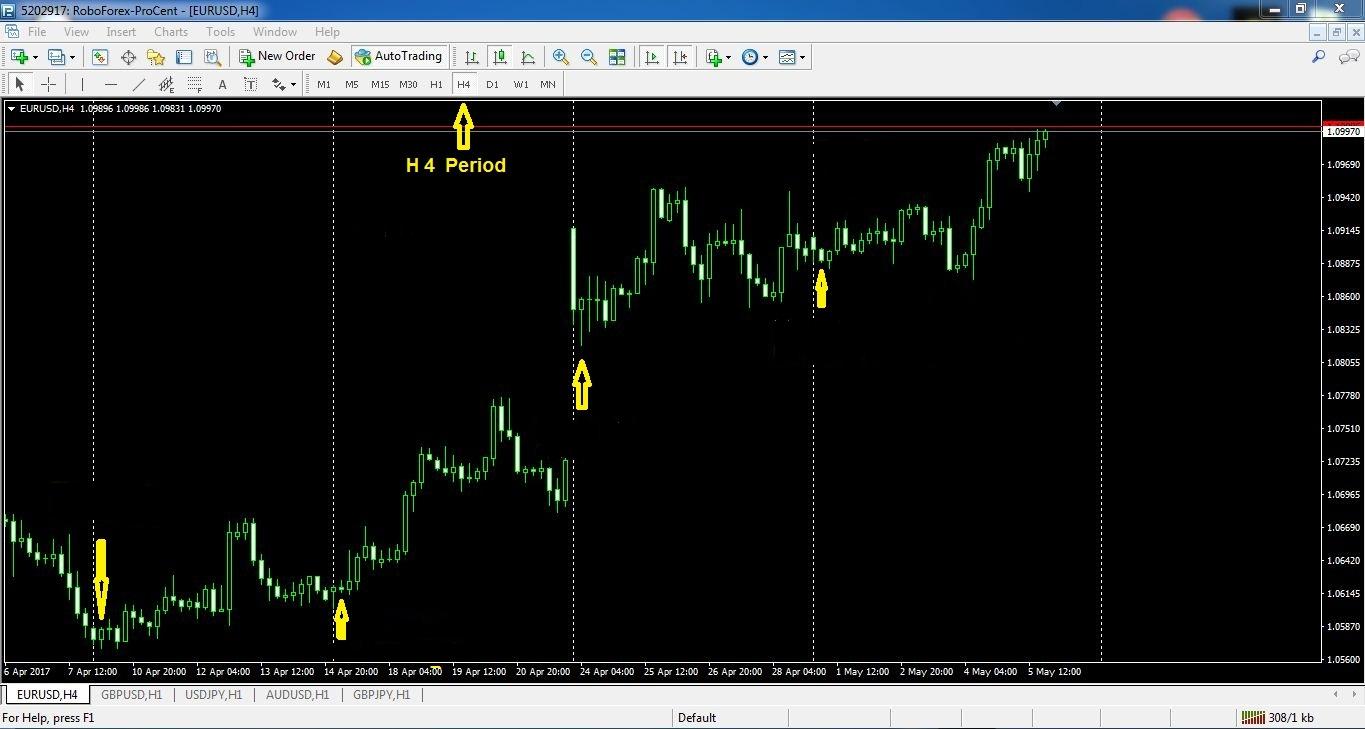
Task: Click the New Order button
Action: click(x=277, y=57)
